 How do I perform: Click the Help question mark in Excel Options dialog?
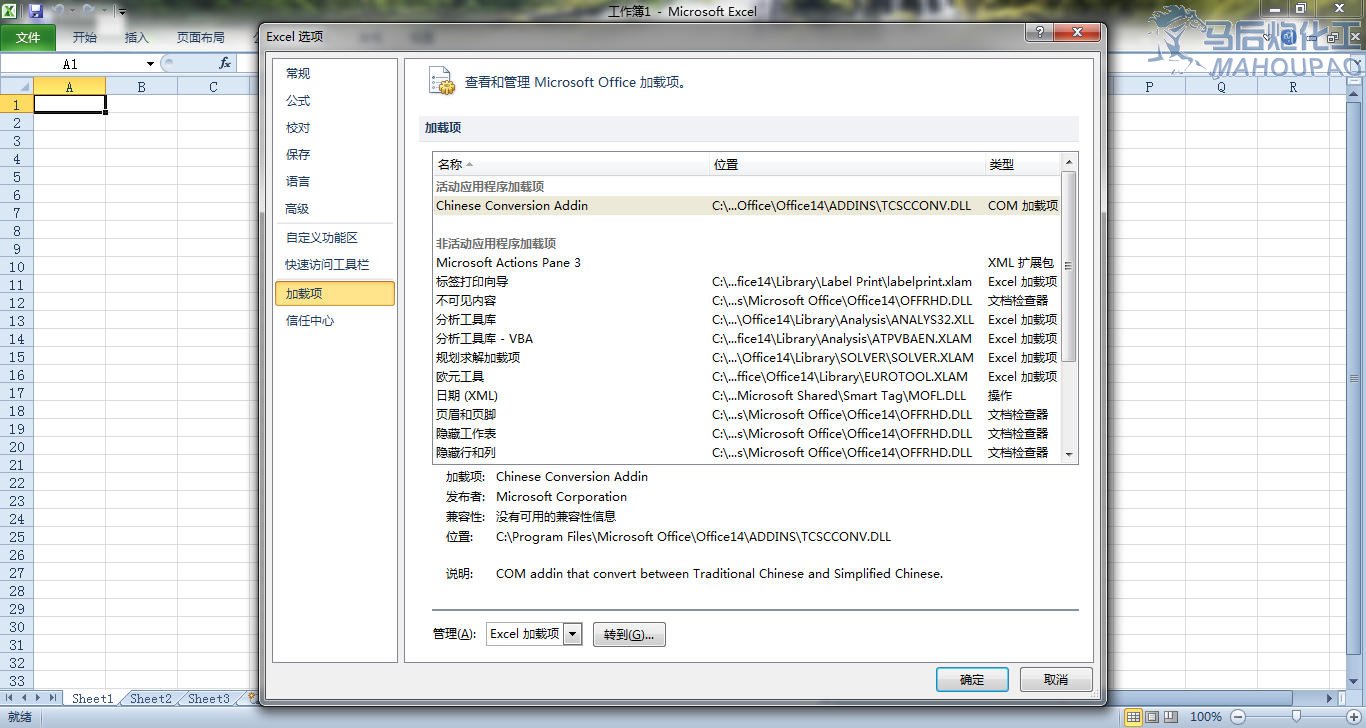(1040, 33)
